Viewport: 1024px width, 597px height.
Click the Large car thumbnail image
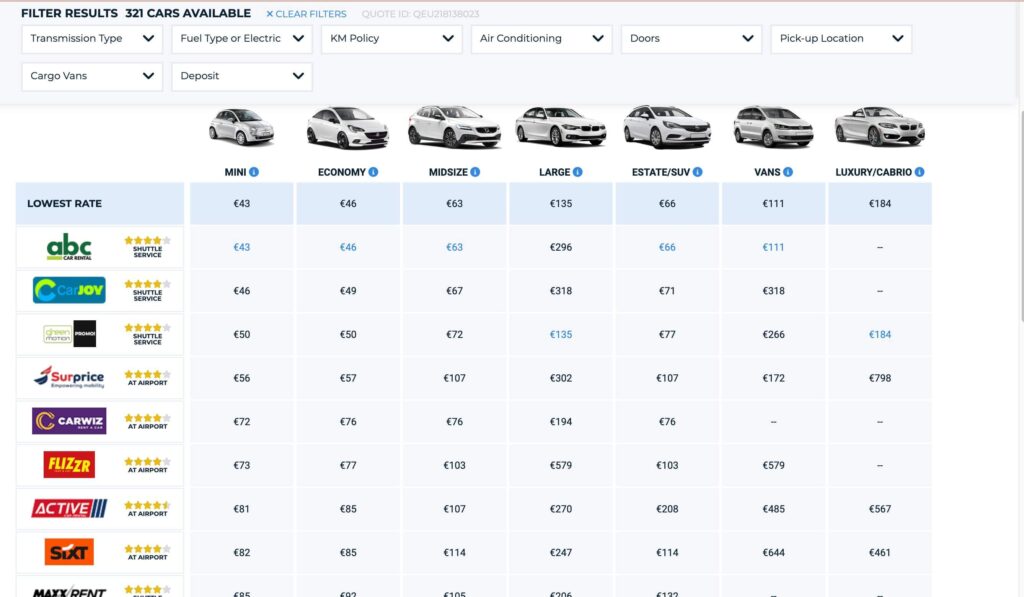pos(560,126)
